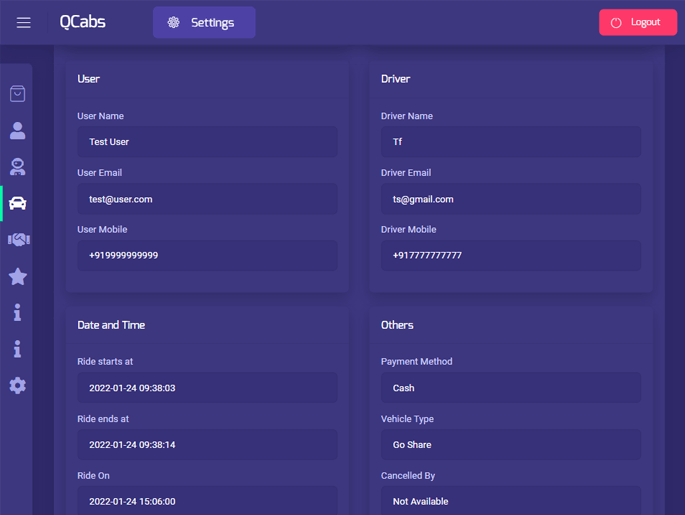Click the Payment Method field showing Cash
This screenshot has width=685, height=515.
pos(510,388)
